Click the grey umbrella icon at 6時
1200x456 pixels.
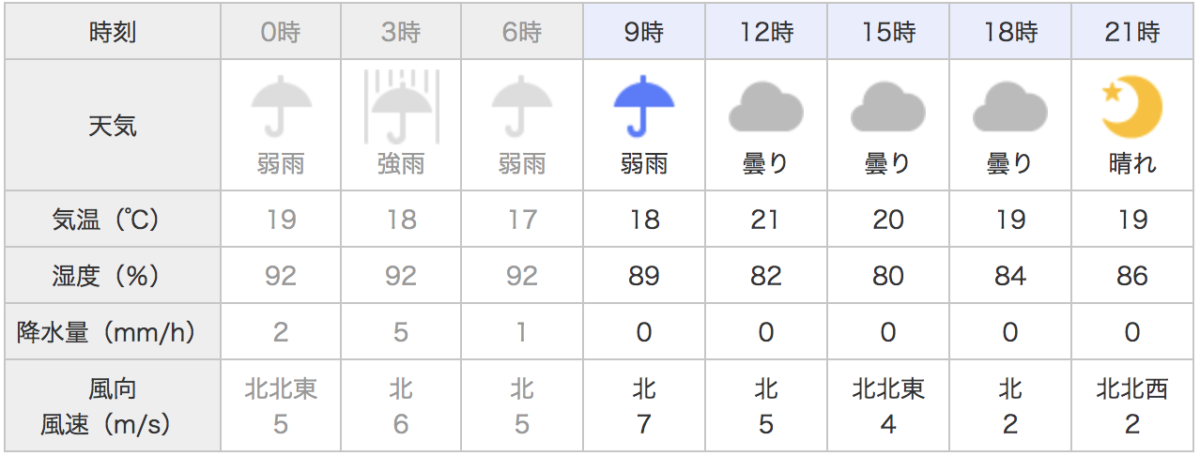pyautogui.click(x=522, y=106)
